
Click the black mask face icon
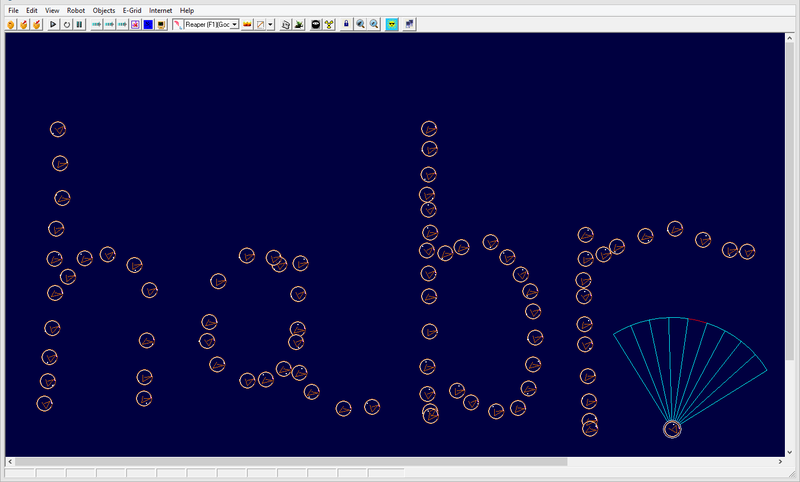[316, 24]
